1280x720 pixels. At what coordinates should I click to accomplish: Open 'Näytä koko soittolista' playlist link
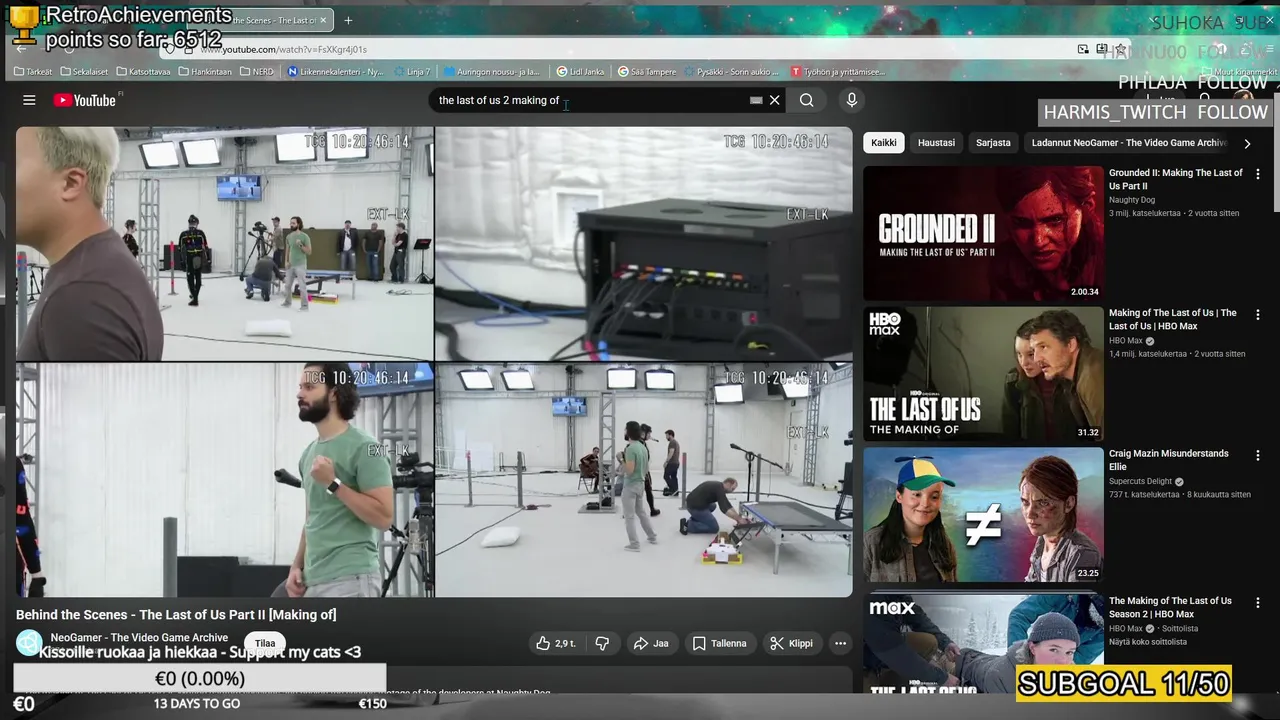[1148, 642]
